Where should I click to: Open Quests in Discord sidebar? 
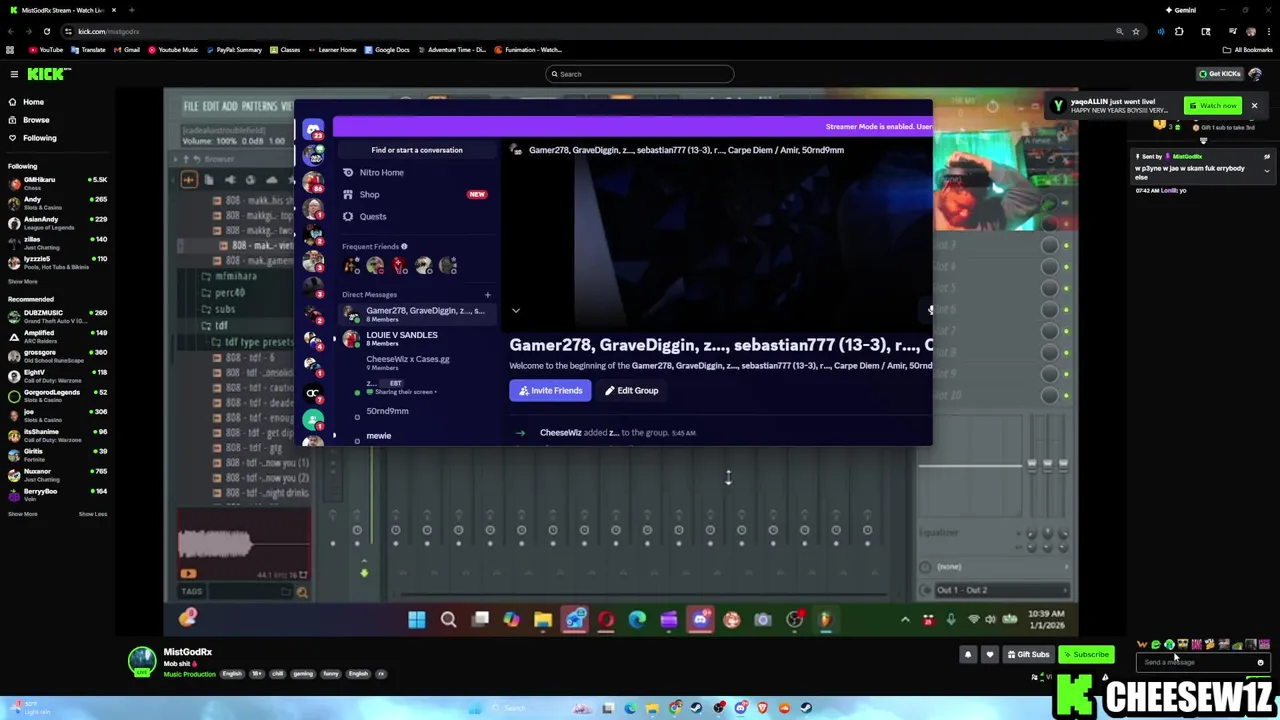pos(372,216)
